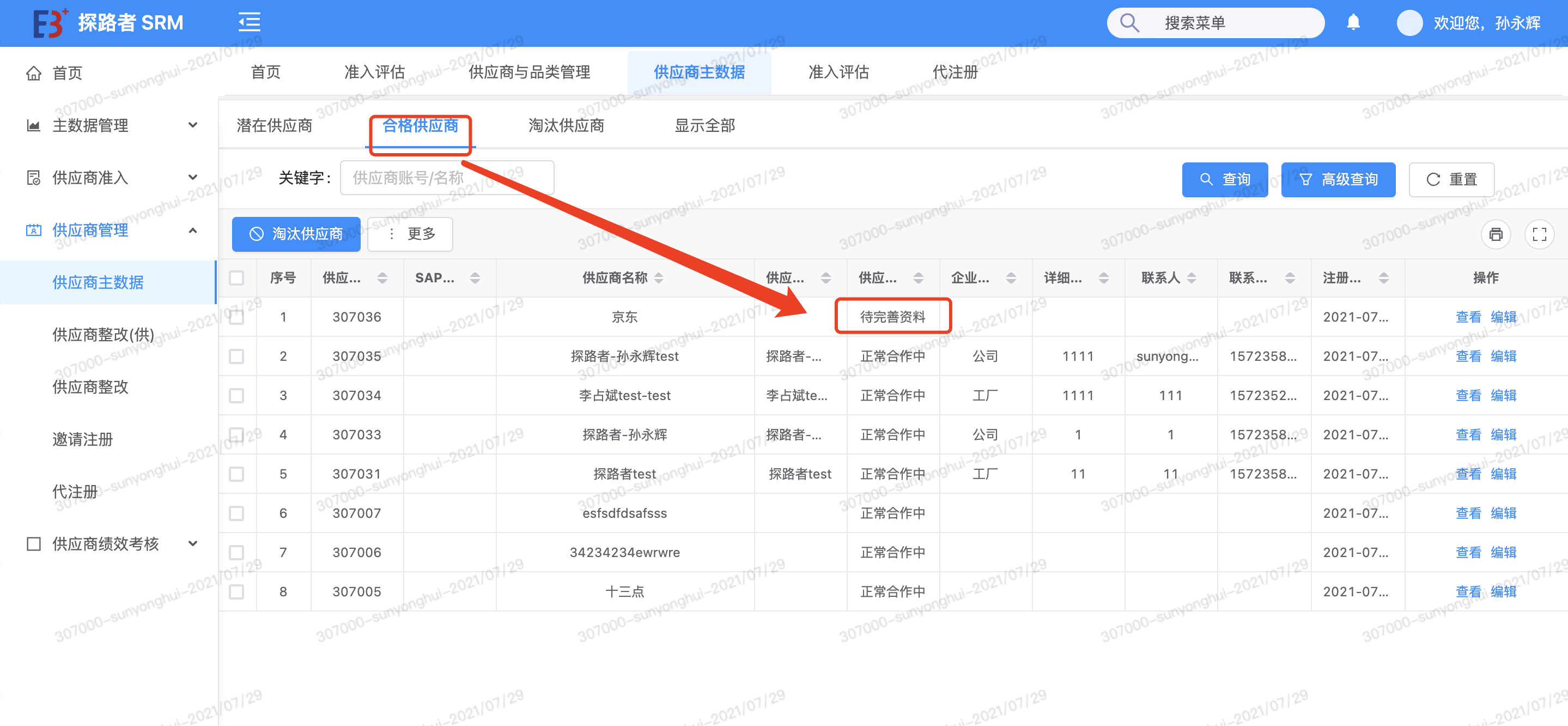This screenshot has height=726, width=1568.
Task: Click the print table icon
Action: (1496, 234)
